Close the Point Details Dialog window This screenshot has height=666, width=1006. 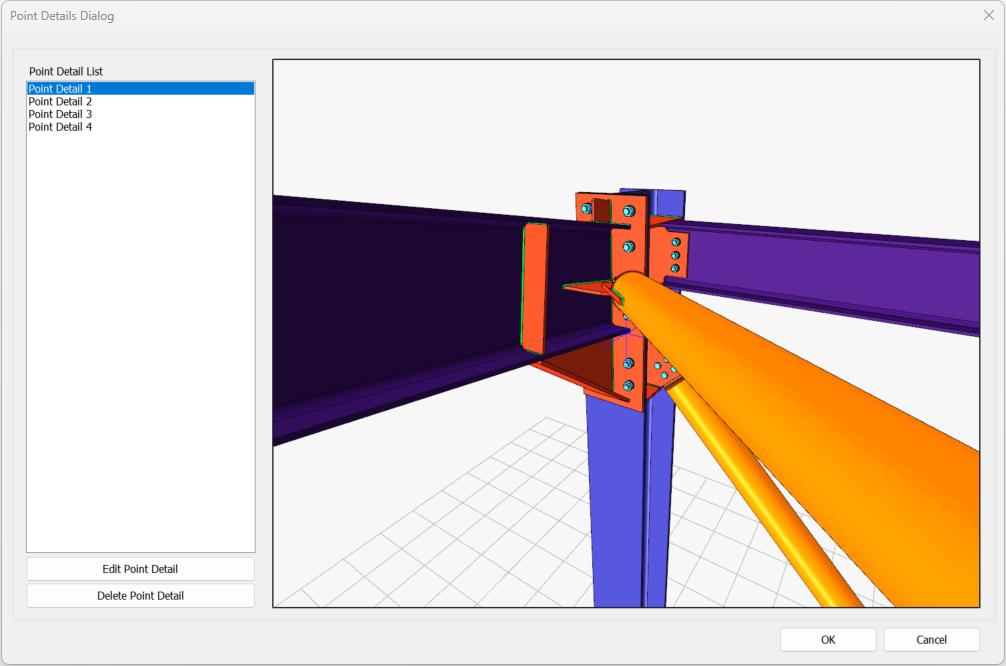coord(988,16)
